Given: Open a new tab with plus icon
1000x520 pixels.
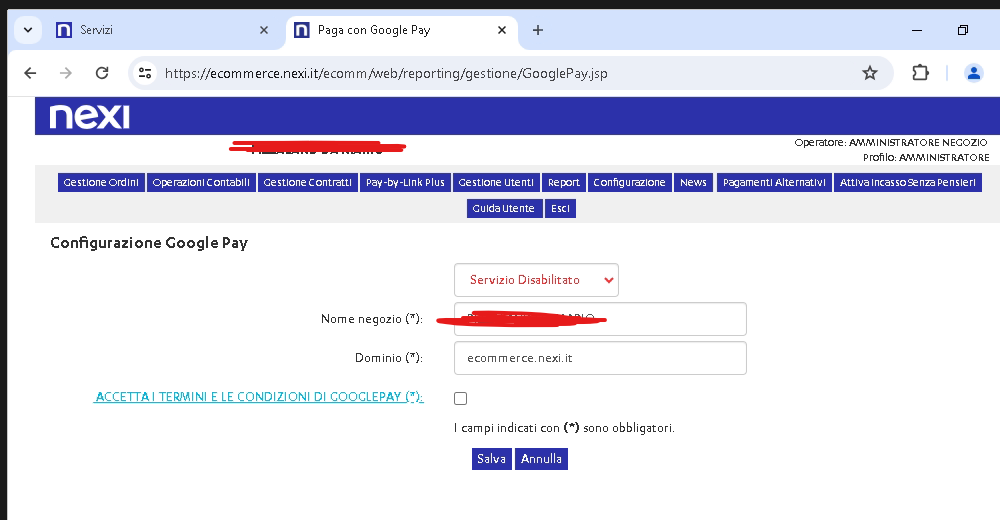Looking at the screenshot, I should pyautogui.click(x=538, y=30).
